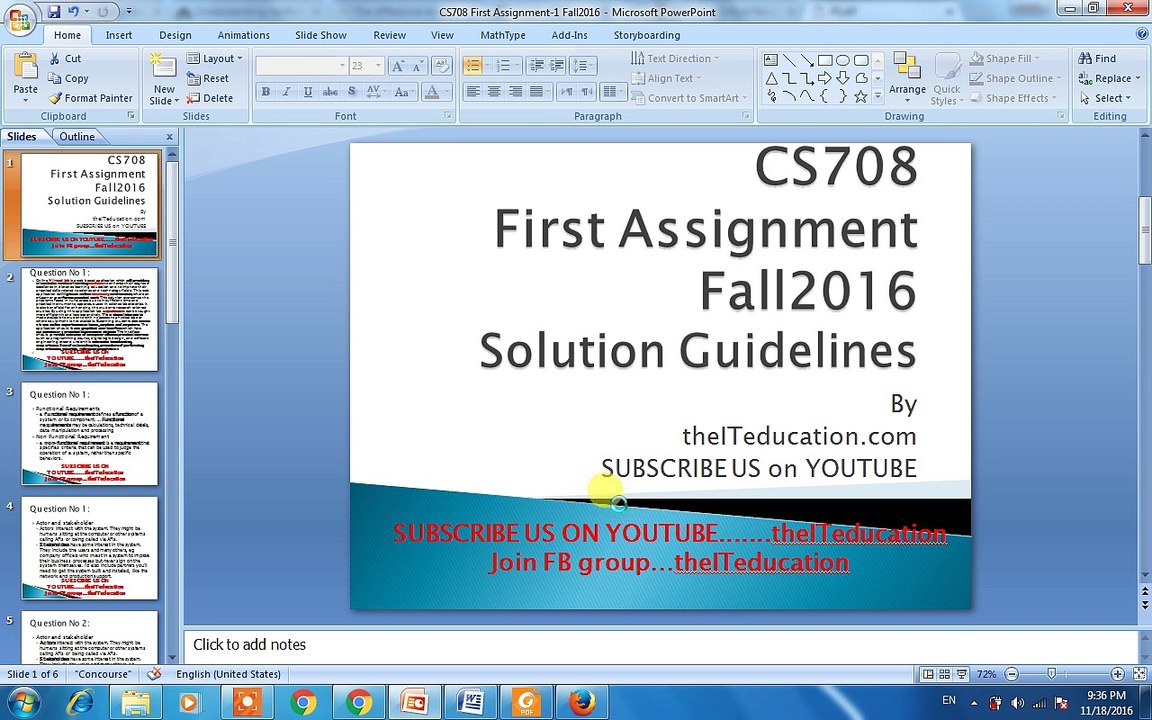Save the presentation via Quick Access toolbar
Screen dimensions: 1152x720
pyautogui.click(x=54, y=12)
